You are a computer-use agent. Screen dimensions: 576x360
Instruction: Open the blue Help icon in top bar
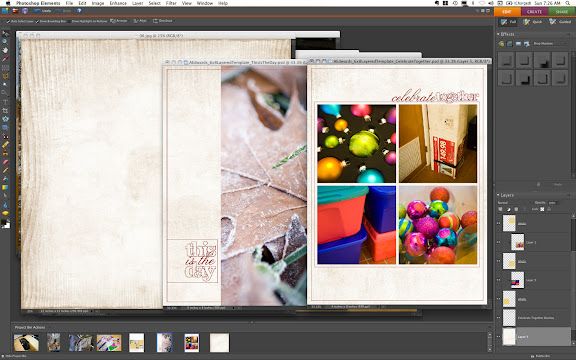coord(79,11)
